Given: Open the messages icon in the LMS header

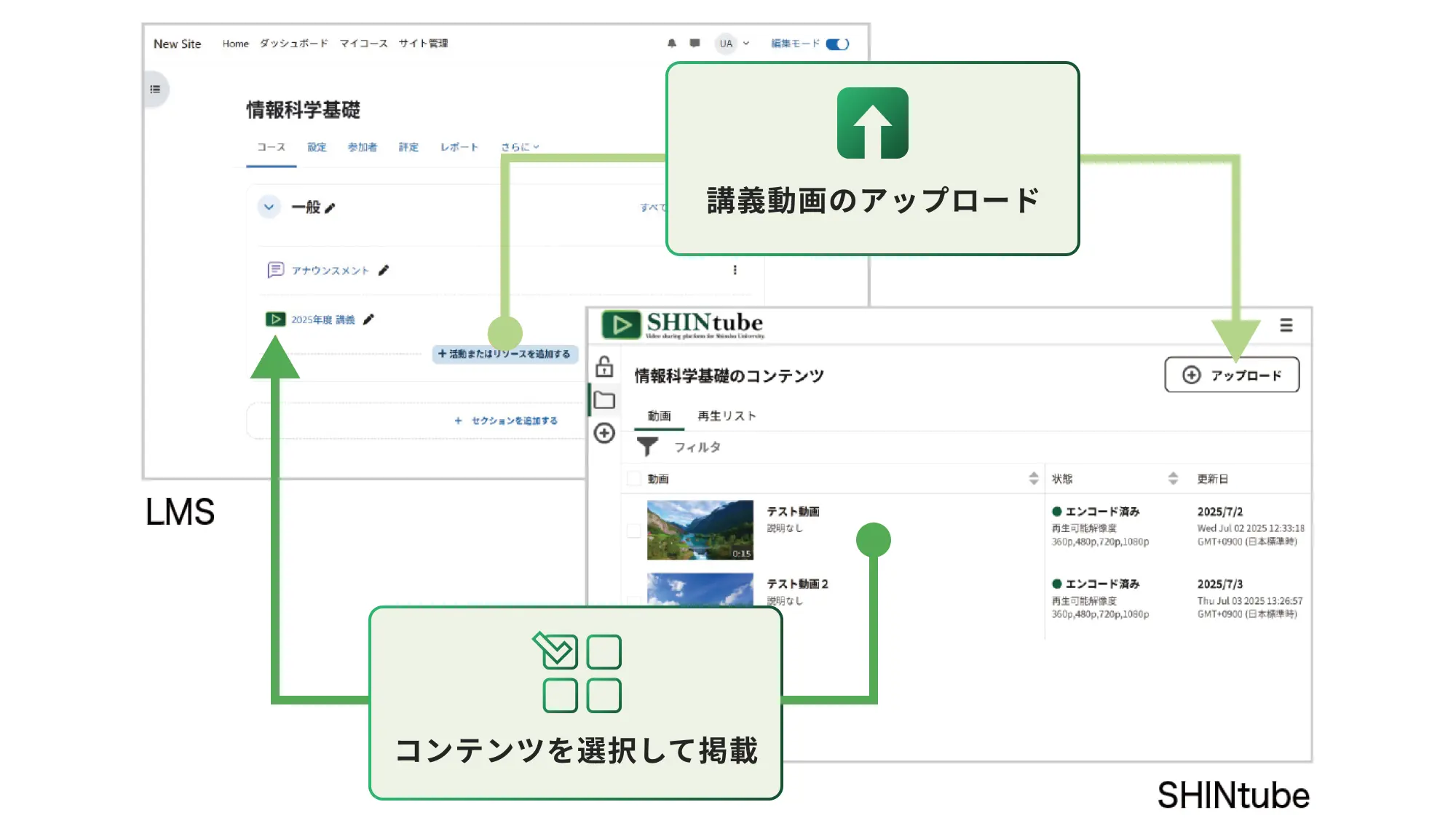Looking at the screenshot, I should click(x=694, y=44).
